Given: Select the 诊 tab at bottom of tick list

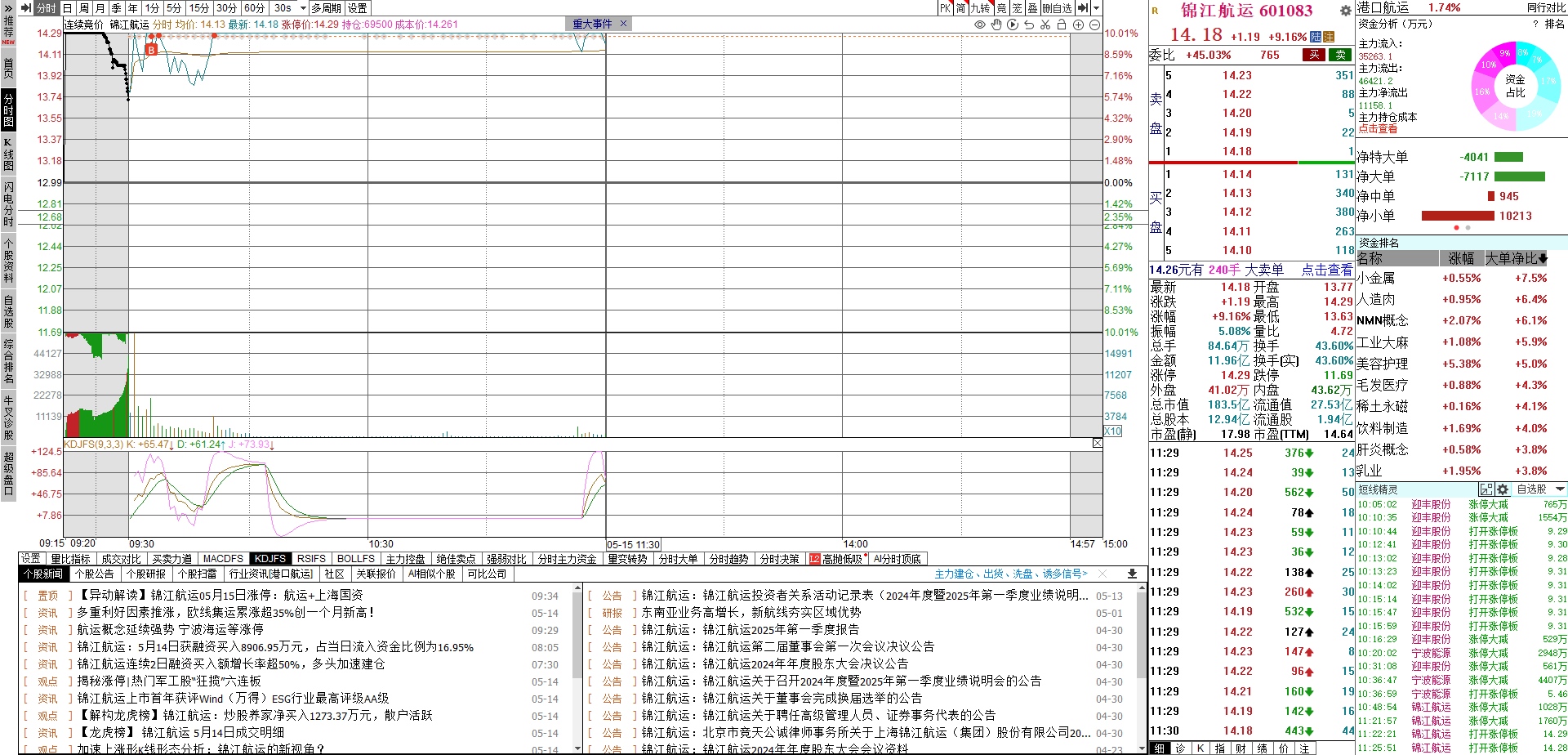Looking at the screenshot, I should tap(1180, 748).
